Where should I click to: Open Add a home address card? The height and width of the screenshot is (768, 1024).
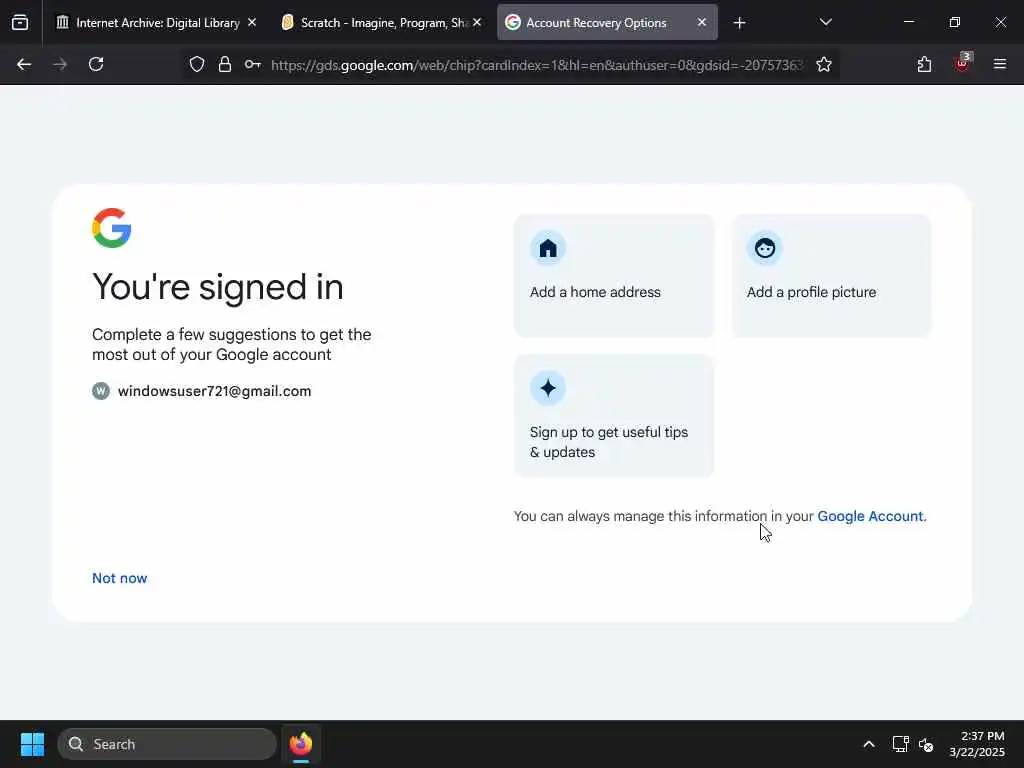[x=614, y=276]
